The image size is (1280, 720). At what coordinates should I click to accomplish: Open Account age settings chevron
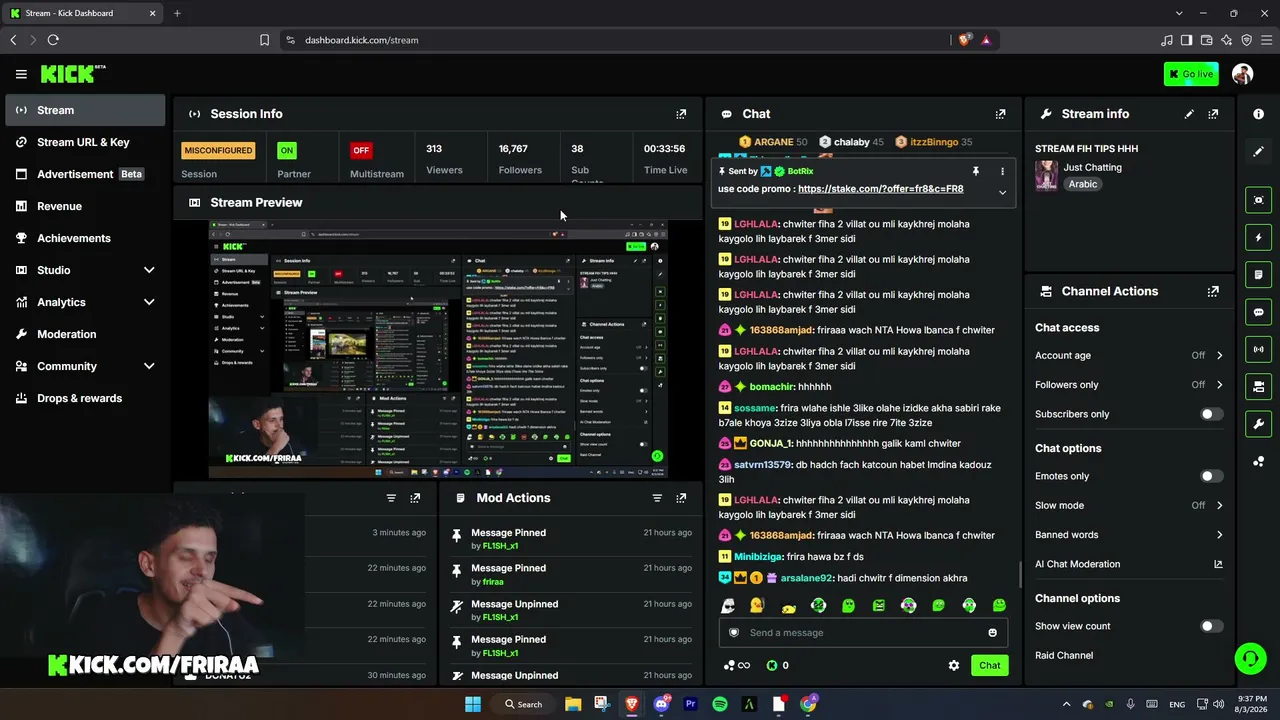[x=1219, y=355]
